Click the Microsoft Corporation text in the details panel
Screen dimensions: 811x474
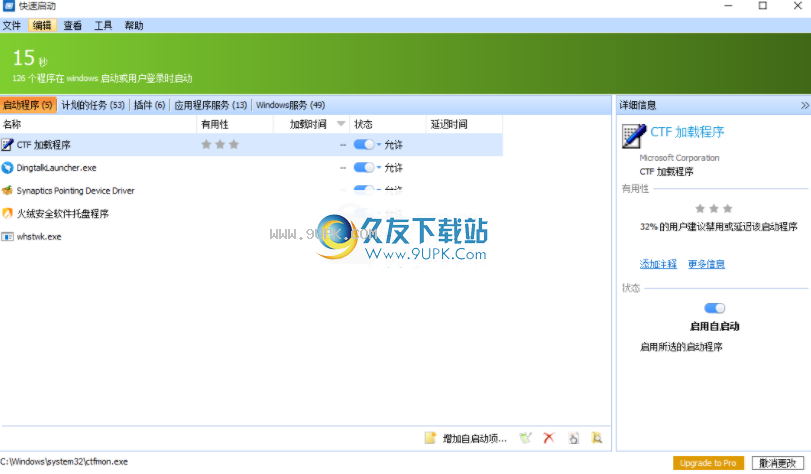(679, 158)
